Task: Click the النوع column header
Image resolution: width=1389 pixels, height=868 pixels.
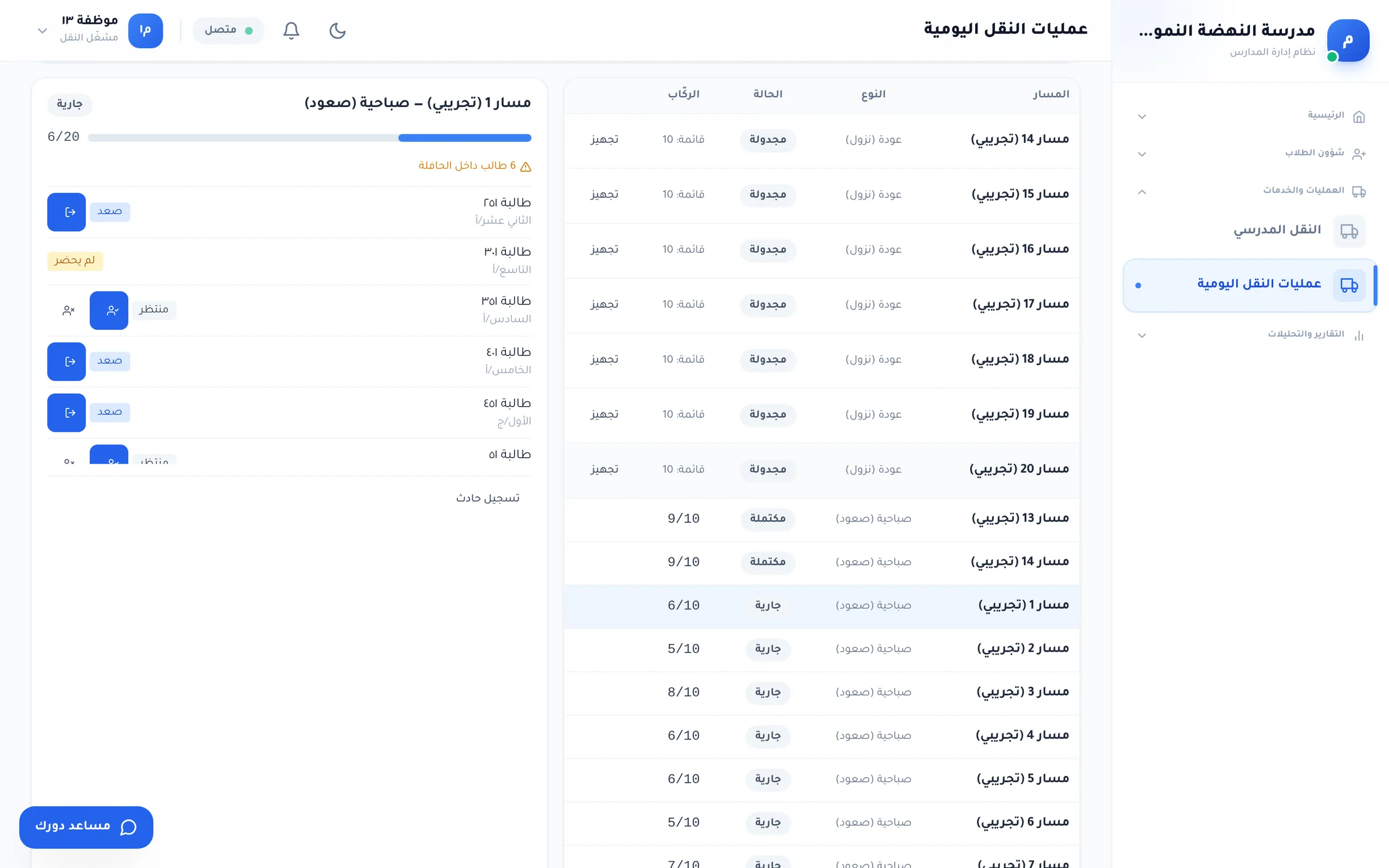Action: pos(873,94)
